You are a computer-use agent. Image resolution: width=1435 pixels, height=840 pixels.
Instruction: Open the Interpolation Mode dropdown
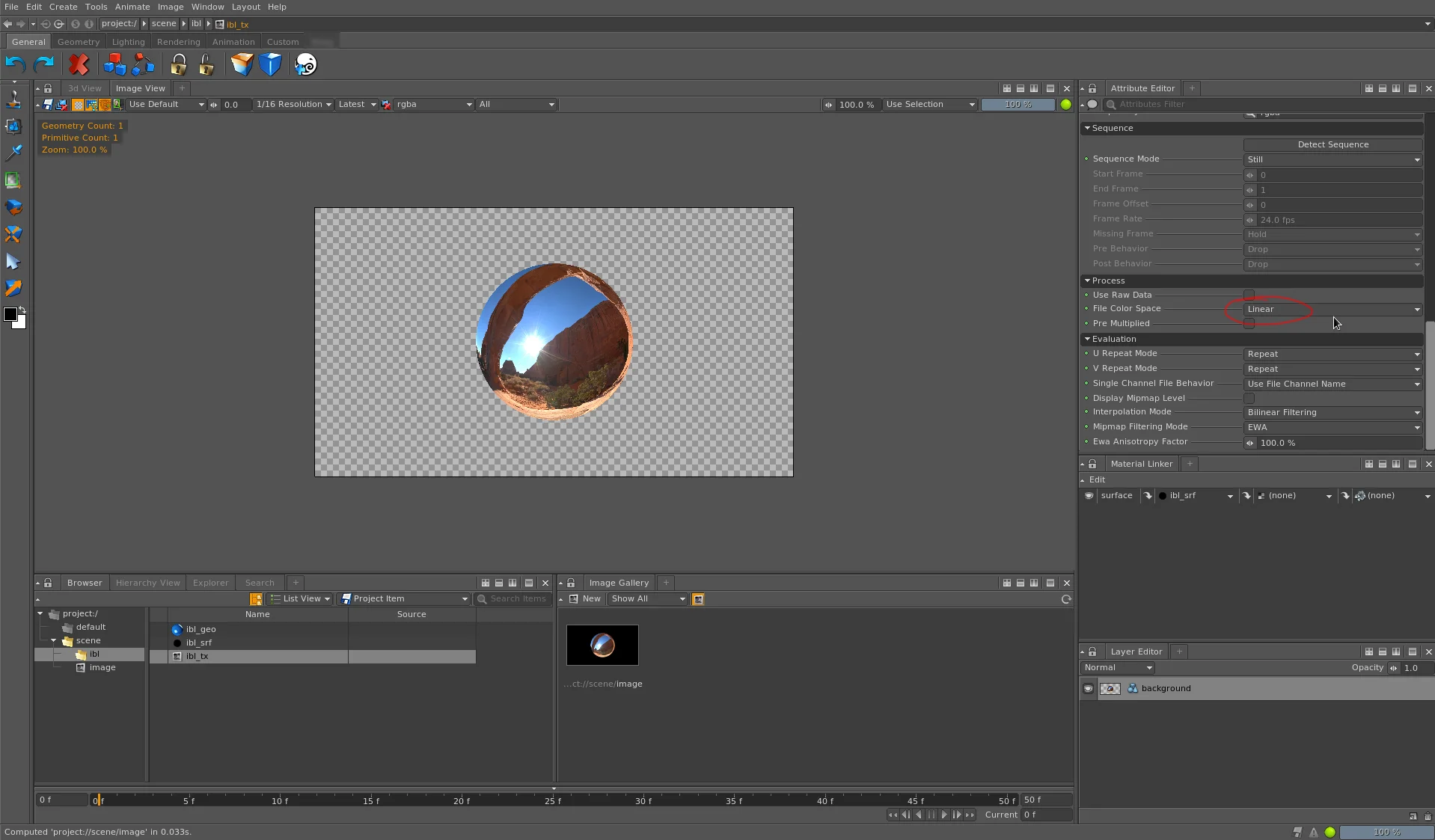[x=1332, y=413]
